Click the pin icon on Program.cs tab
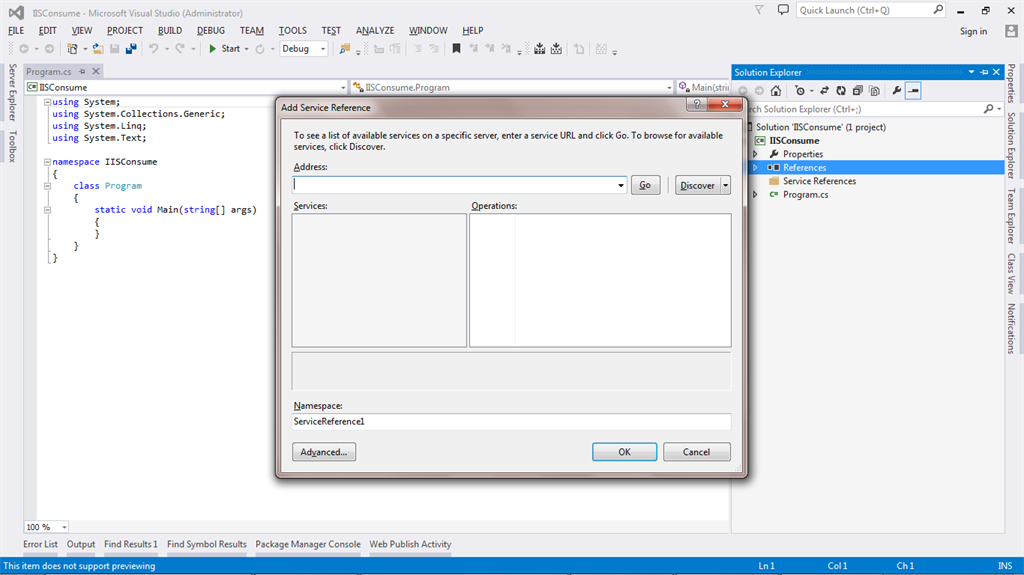 82,71
